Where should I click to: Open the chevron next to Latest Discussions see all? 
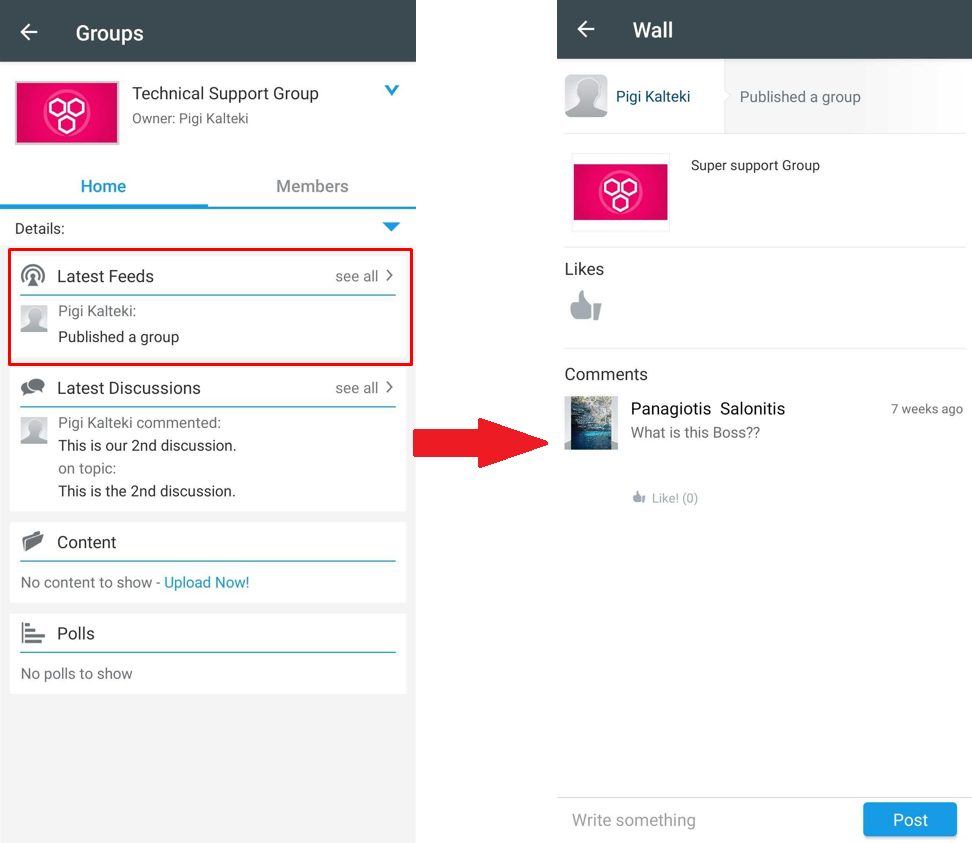click(x=389, y=387)
